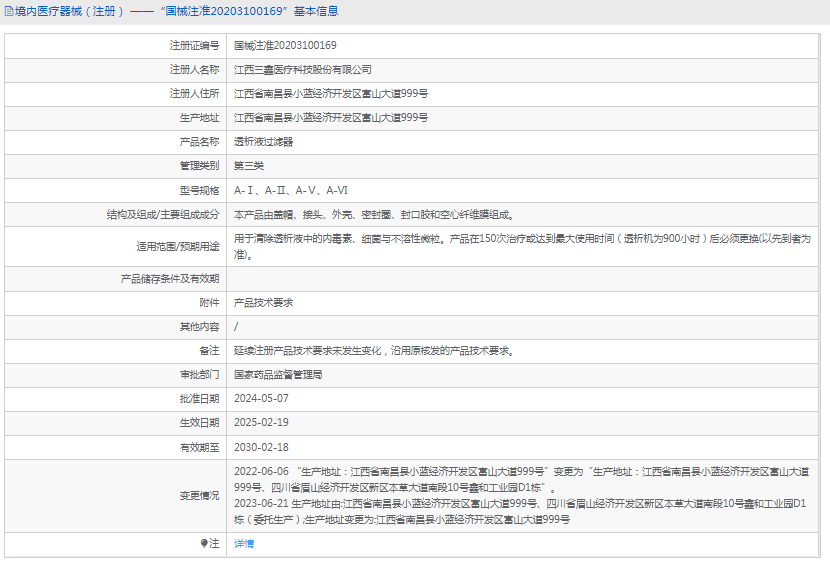Click the empty 产品储存条件及有效期 value cell
Image resolution: width=830 pixels, height=566 pixels.
coord(522,279)
